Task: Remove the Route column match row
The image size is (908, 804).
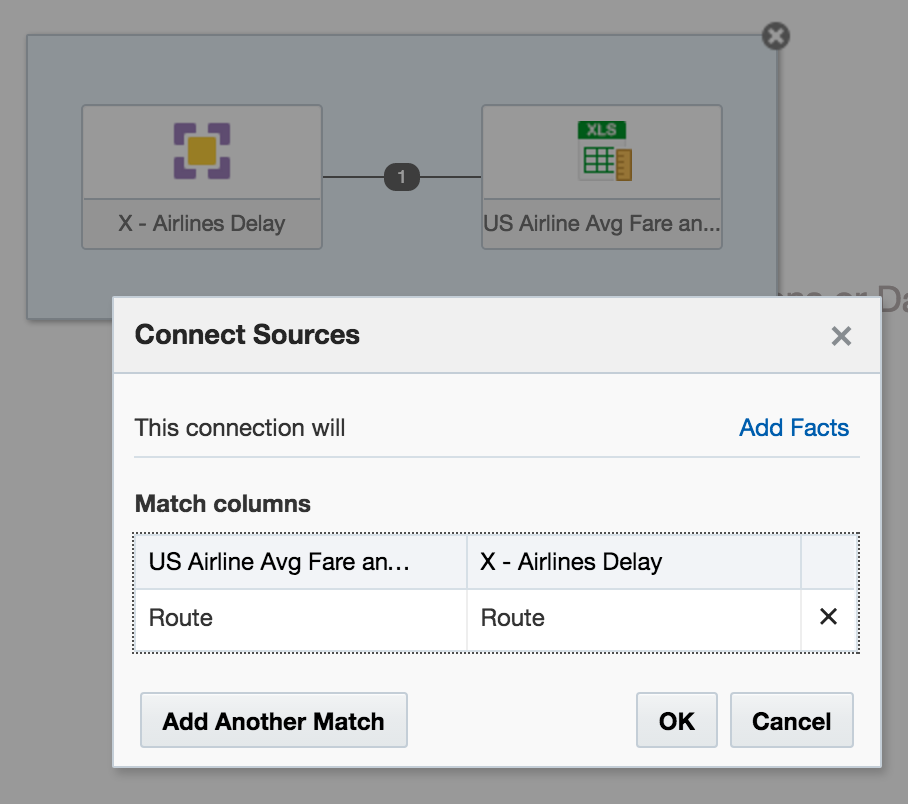Action: point(828,617)
